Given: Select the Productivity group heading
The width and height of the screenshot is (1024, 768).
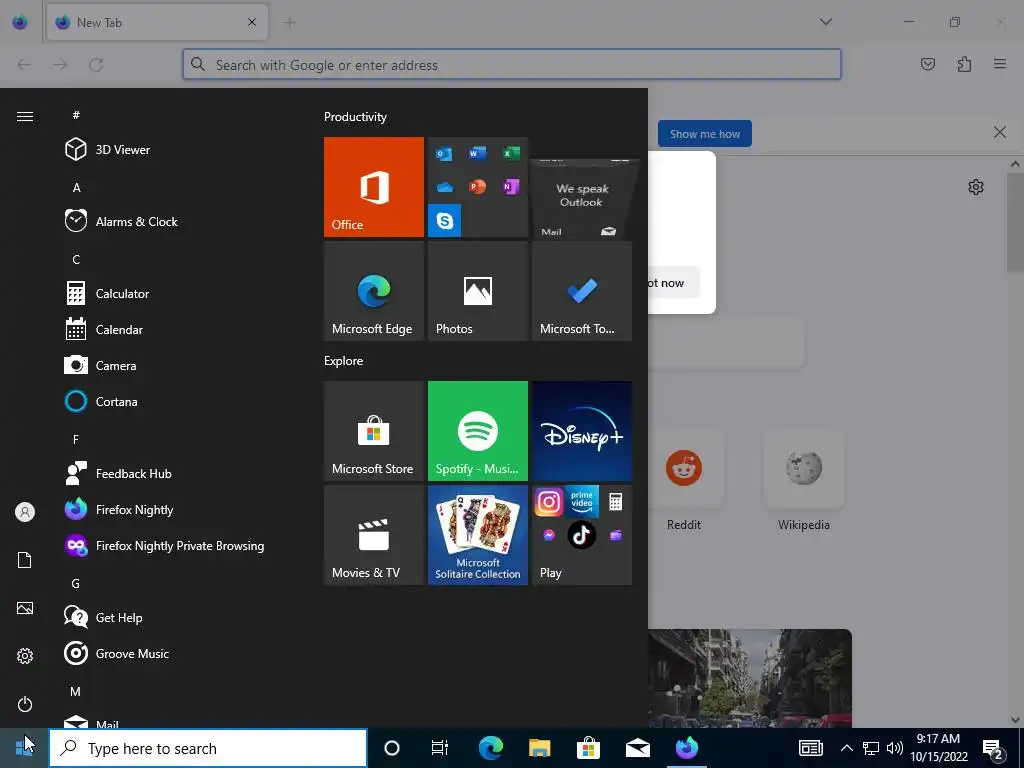Looking at the screenshot, I should tap(355, 117).
